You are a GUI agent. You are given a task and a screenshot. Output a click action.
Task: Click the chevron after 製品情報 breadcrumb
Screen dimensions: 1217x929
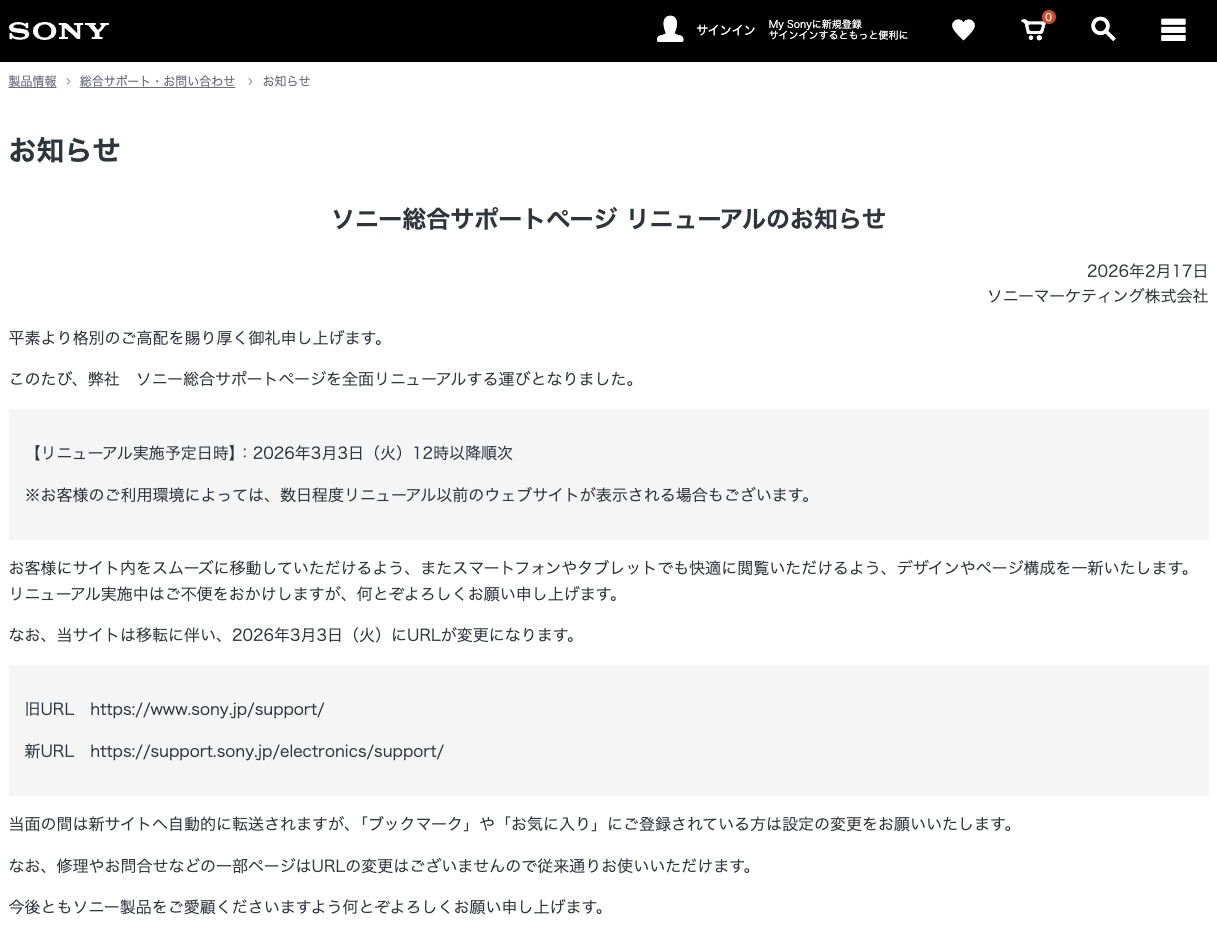68,82
